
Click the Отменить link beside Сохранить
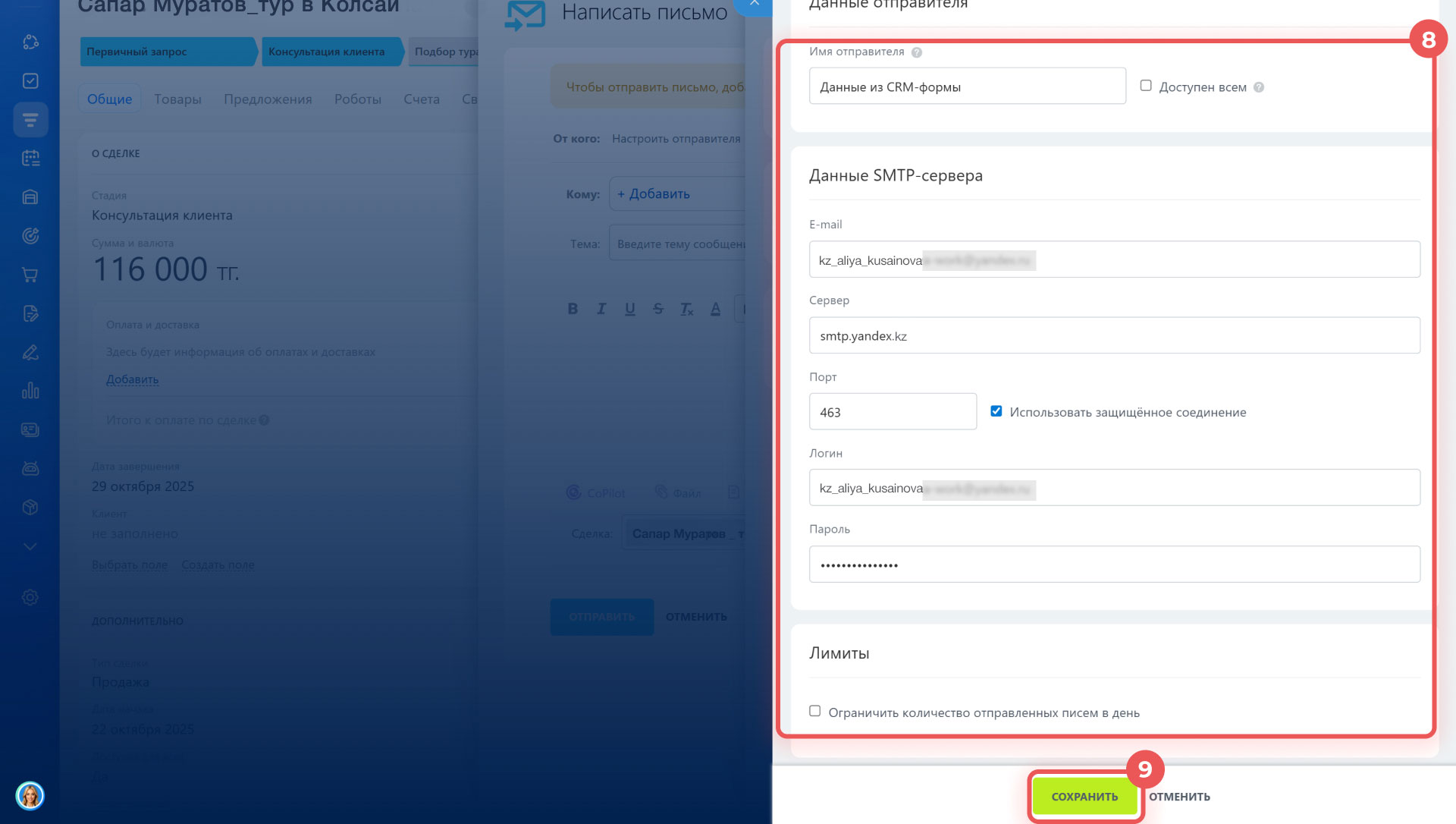1179,797
